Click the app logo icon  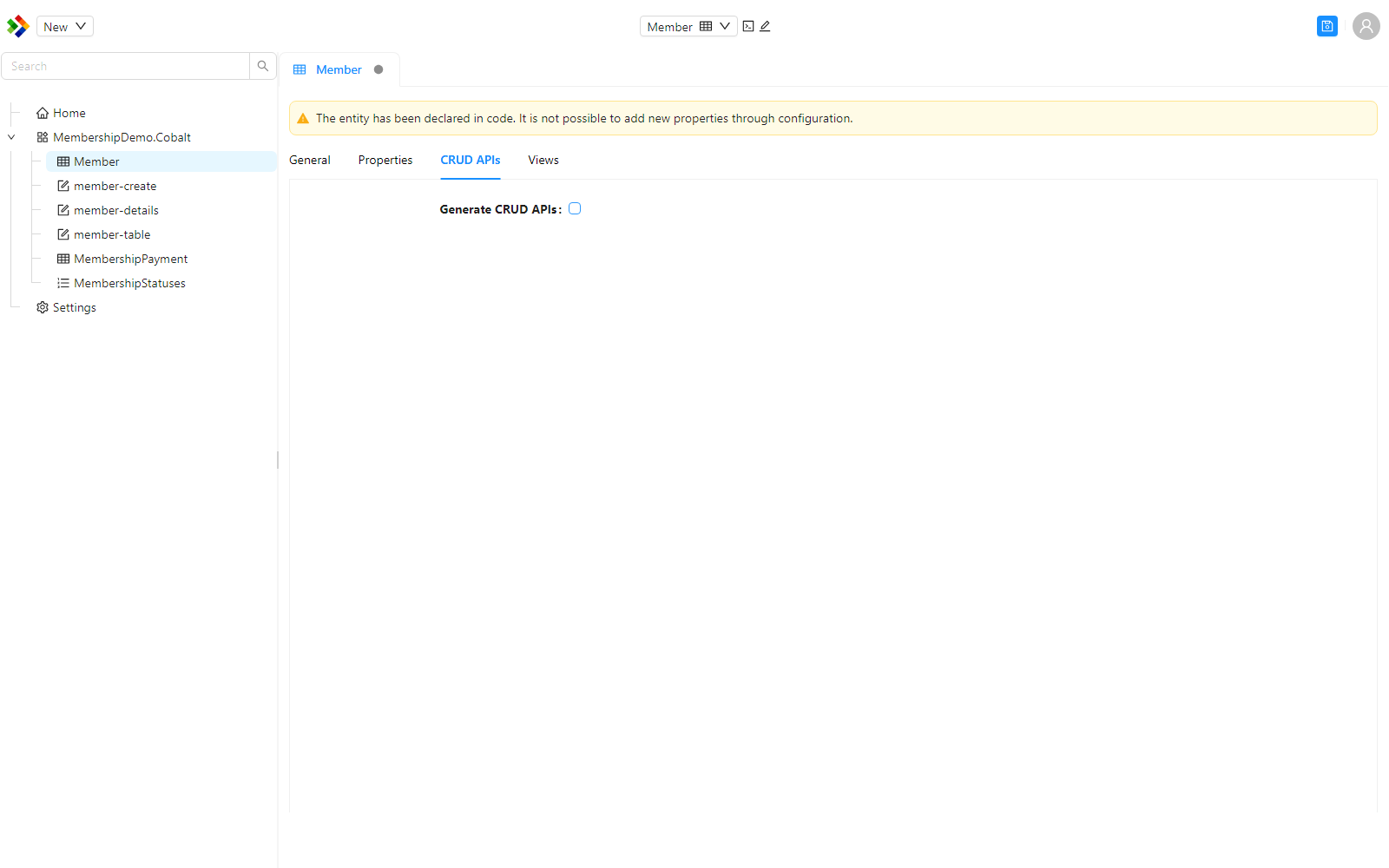(x=17, y=26)
